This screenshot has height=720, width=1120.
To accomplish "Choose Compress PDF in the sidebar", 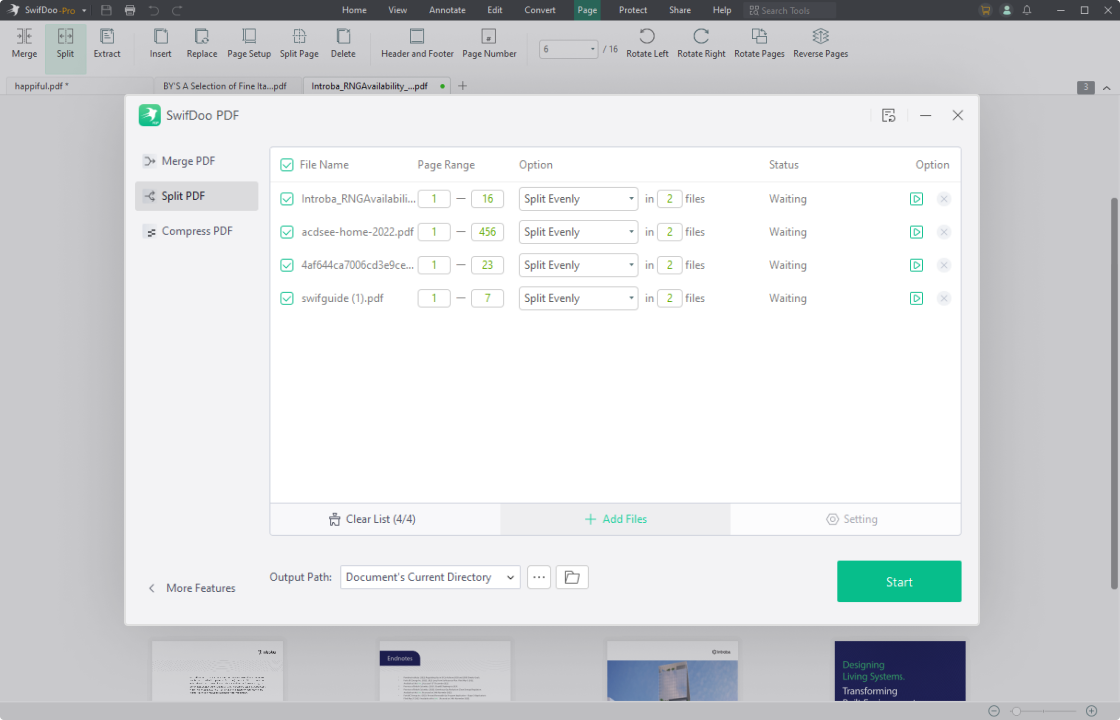I will tap(196, 231).
